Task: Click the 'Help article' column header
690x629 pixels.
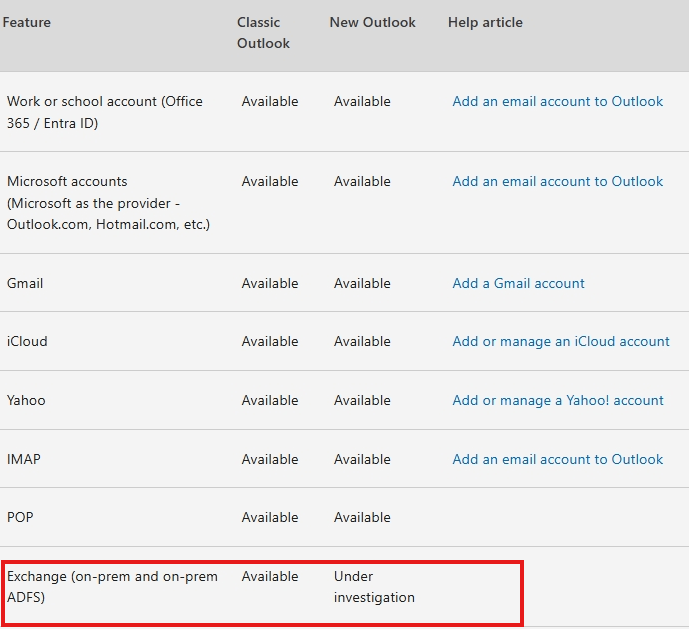Action: click(x=485, y=22)
